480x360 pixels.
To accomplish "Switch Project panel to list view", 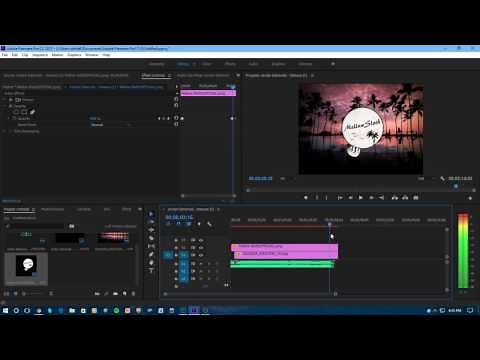I will coord(6,294).
